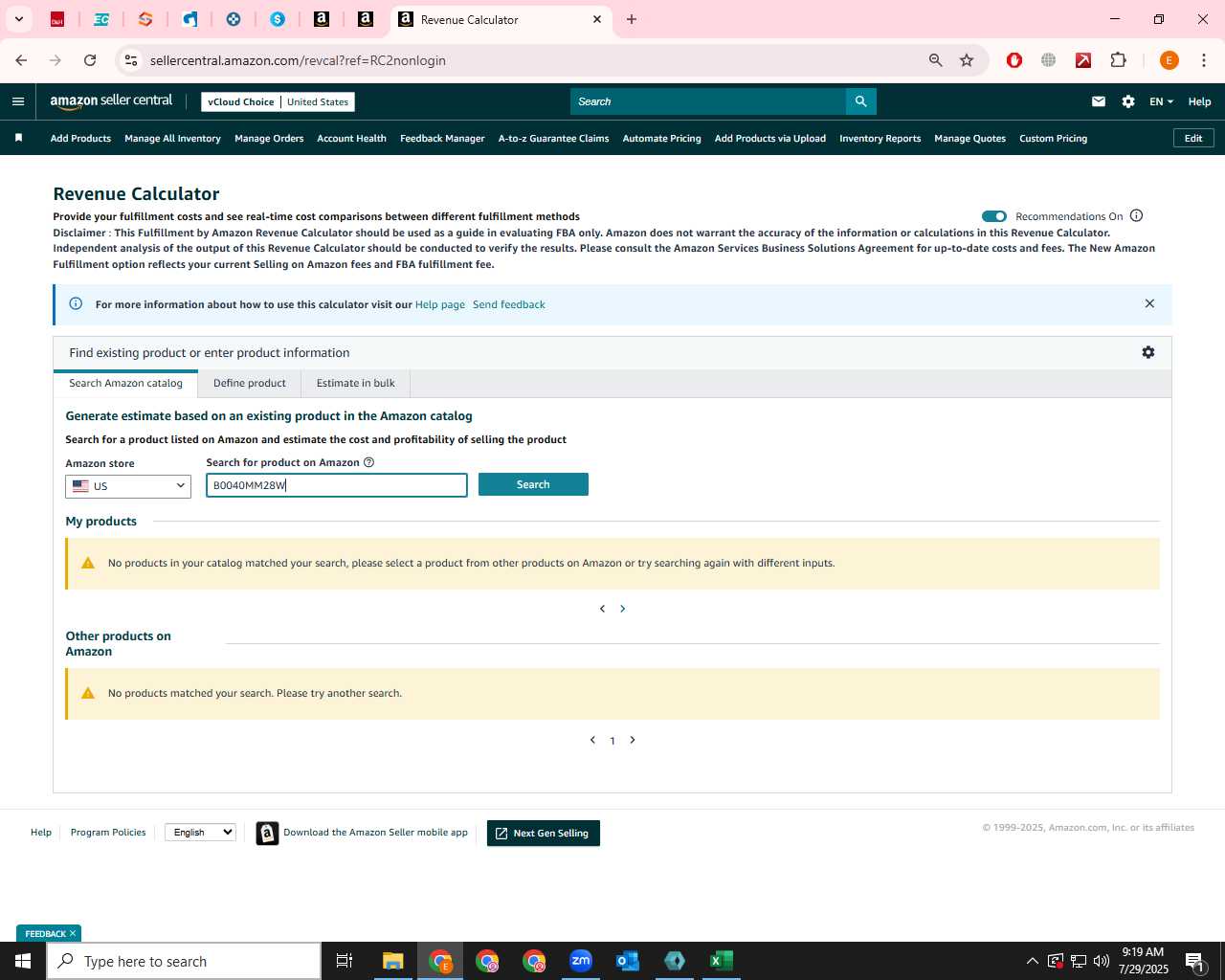Viewport: 1225px width, 980px height.
Task: Open a new browser tab
Action: point(632,19)
